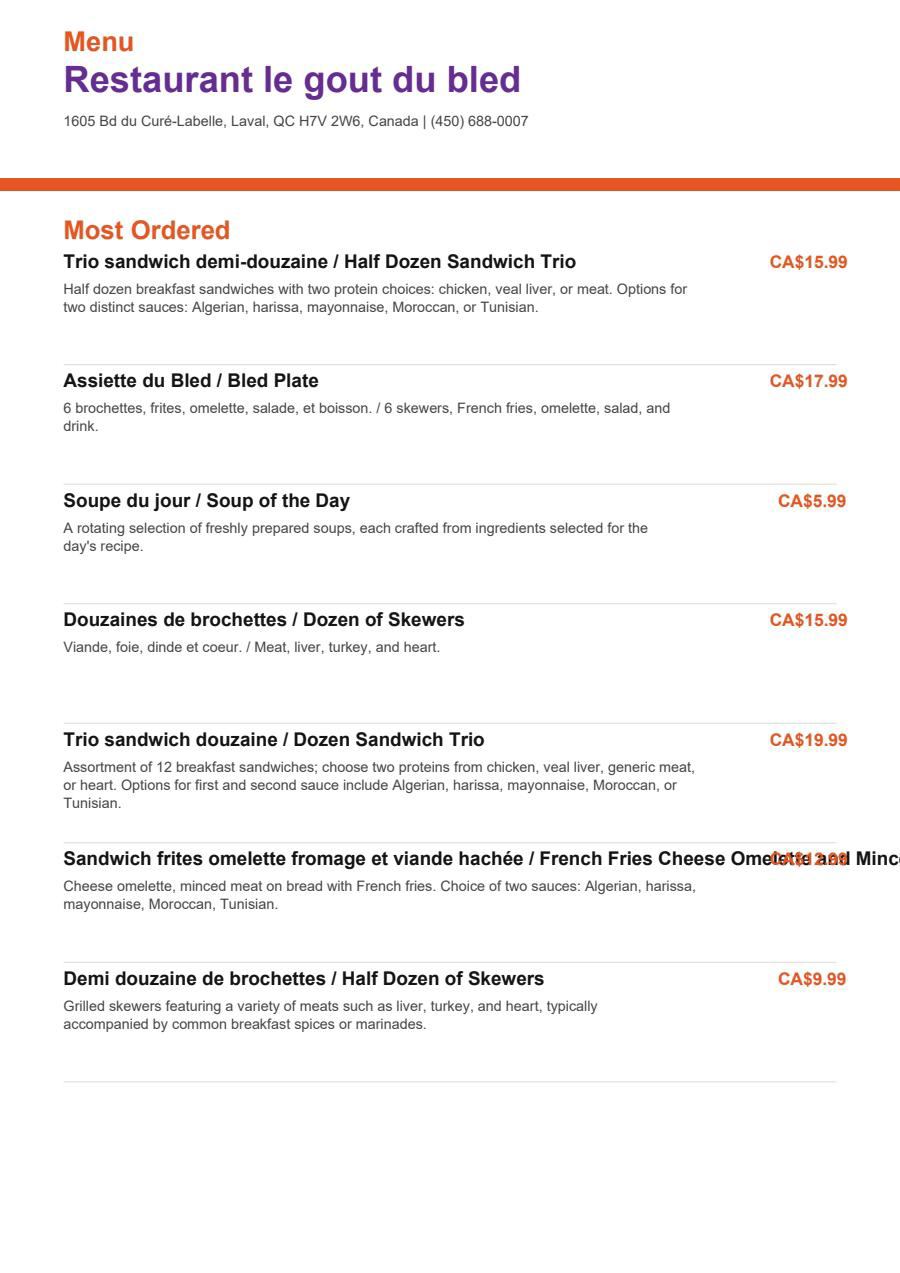Select the orange Menu heading
This screenshot has height=1273, width=900.
98,42
